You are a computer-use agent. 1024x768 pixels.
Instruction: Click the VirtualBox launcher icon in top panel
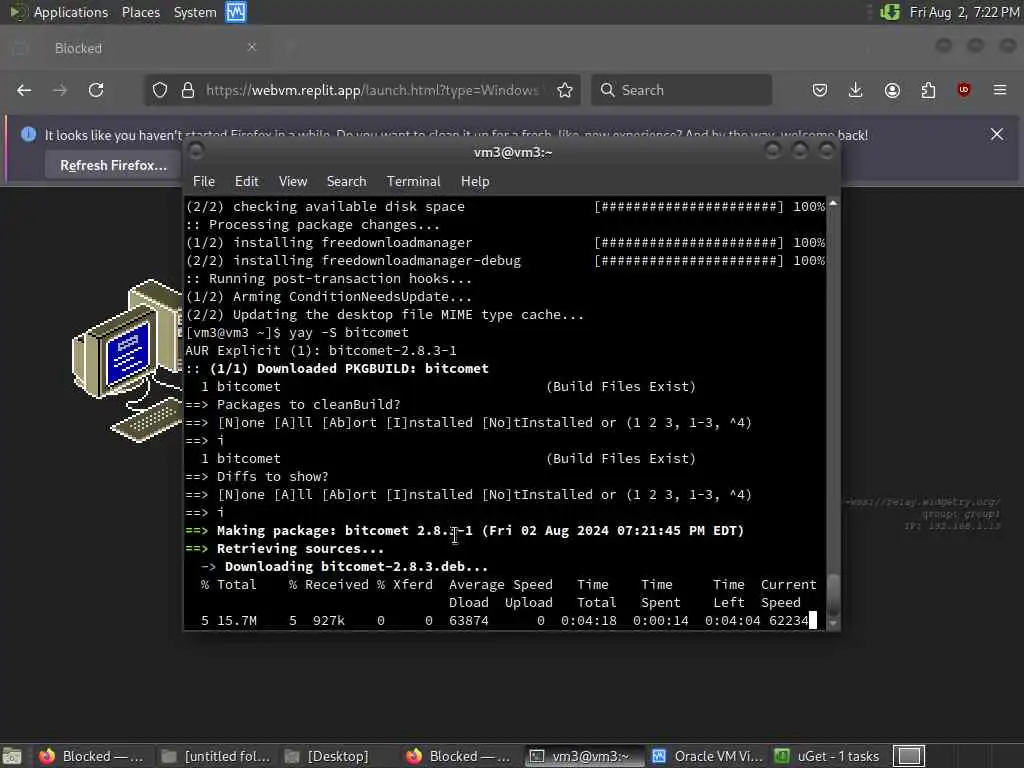pyautogui.click(x=236, y=12)
